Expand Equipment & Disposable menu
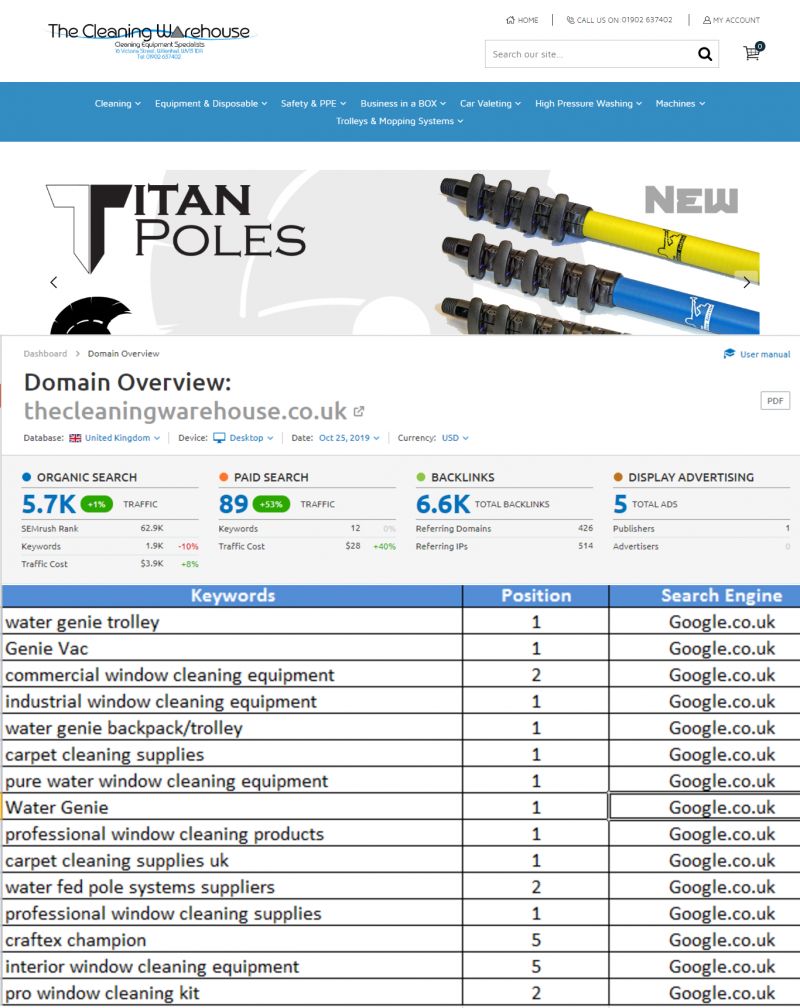 click(x=211, y=104)
